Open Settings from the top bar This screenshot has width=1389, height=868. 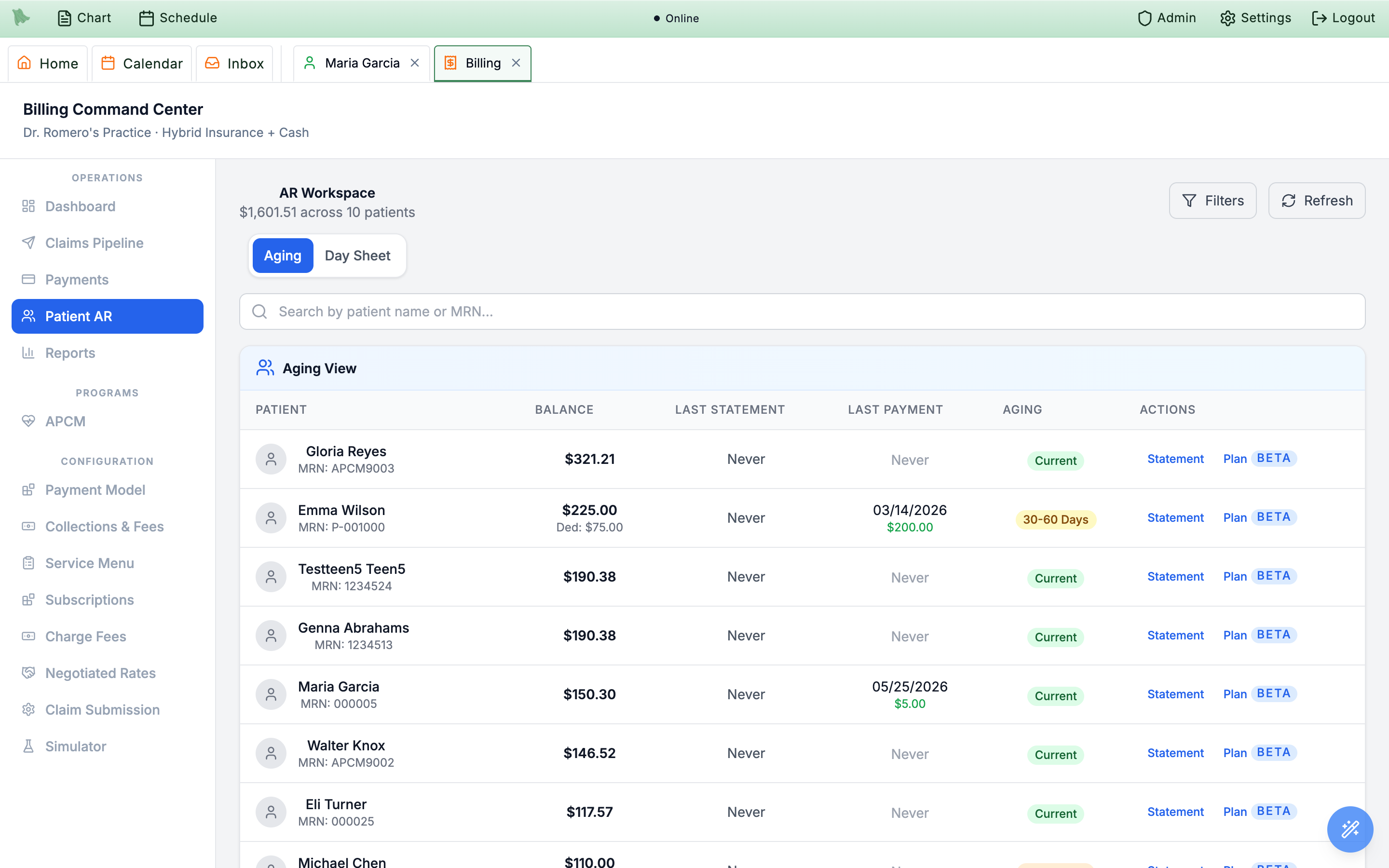click(x=1255, y=18)
